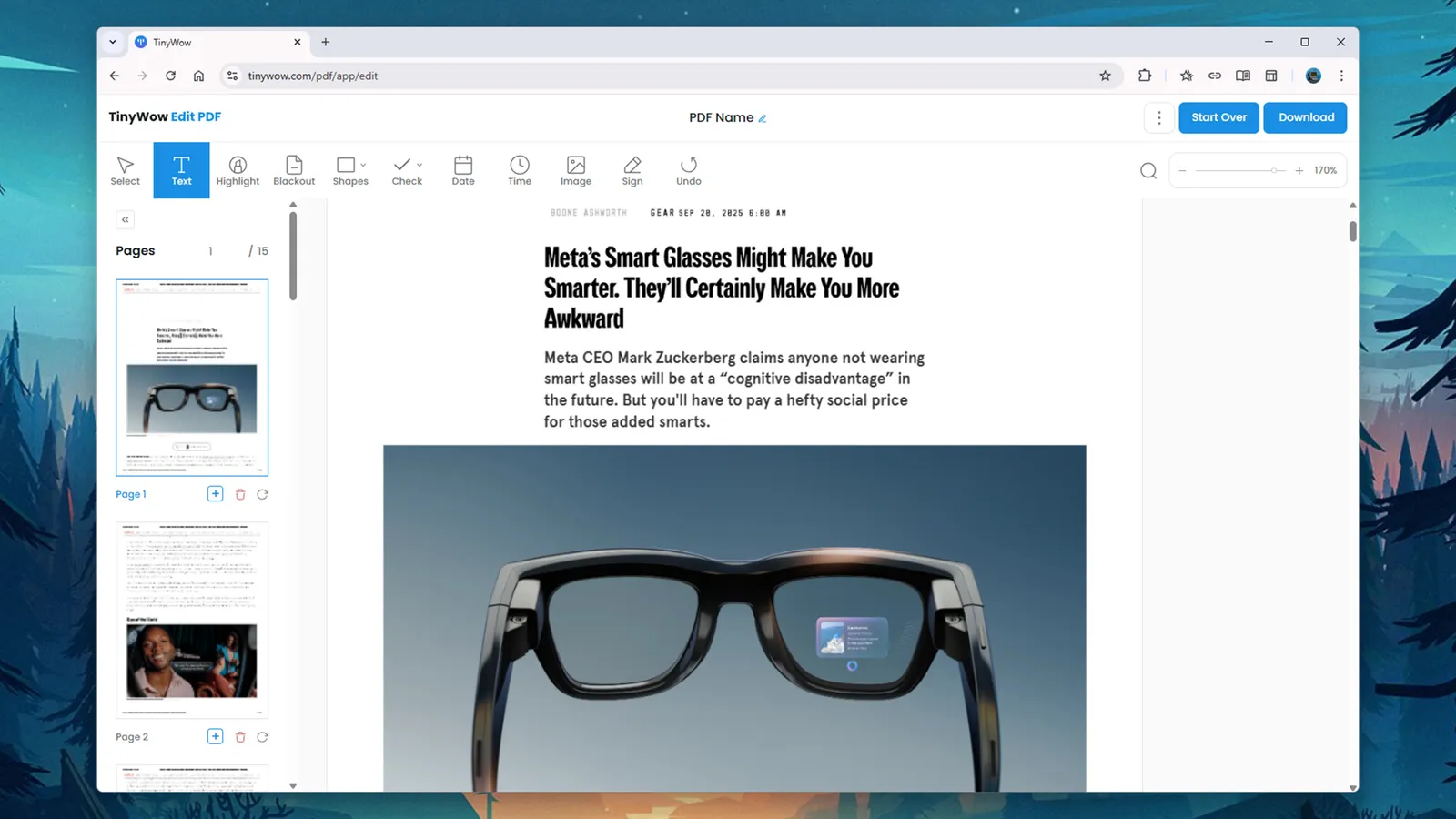
Task: Select the Page 1 thumbnail
Action: [x=192, y=378]
